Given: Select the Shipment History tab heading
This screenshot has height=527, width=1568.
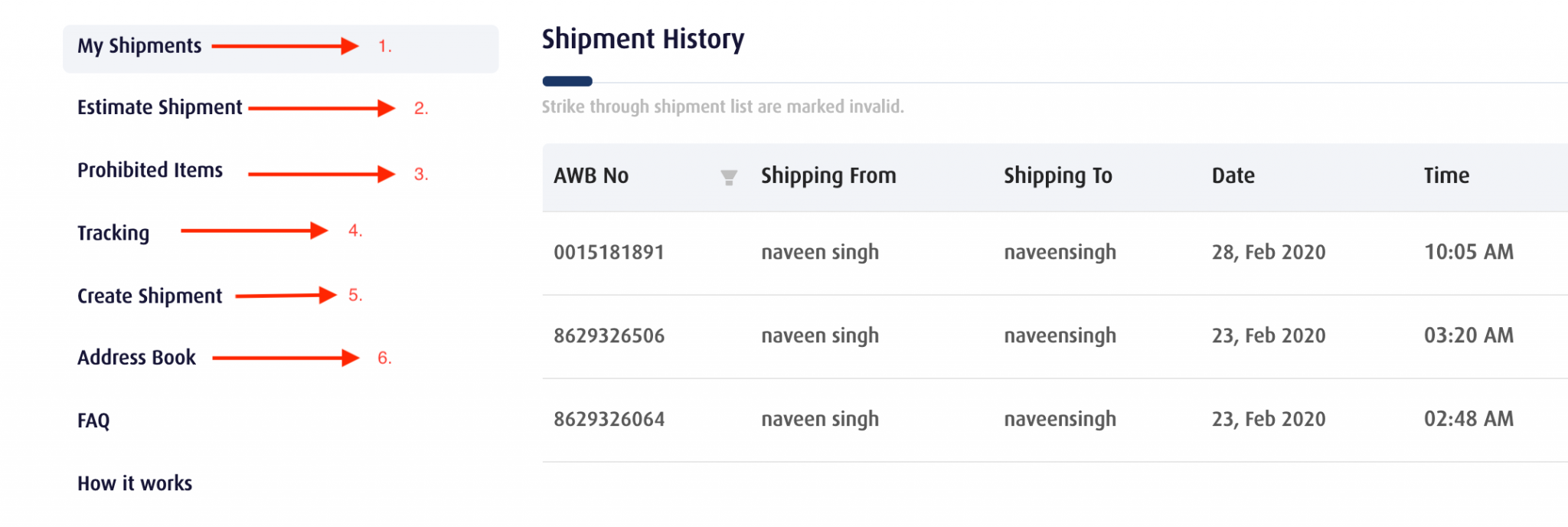Looking at the screenshot, I should pyautogui.click(x=642, y=40).
